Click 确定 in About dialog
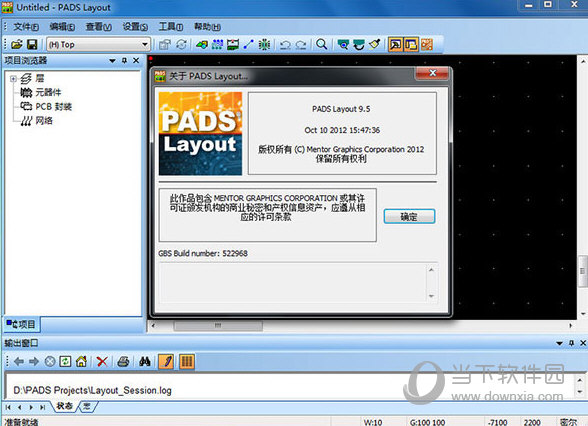 [x=410, y=216]
